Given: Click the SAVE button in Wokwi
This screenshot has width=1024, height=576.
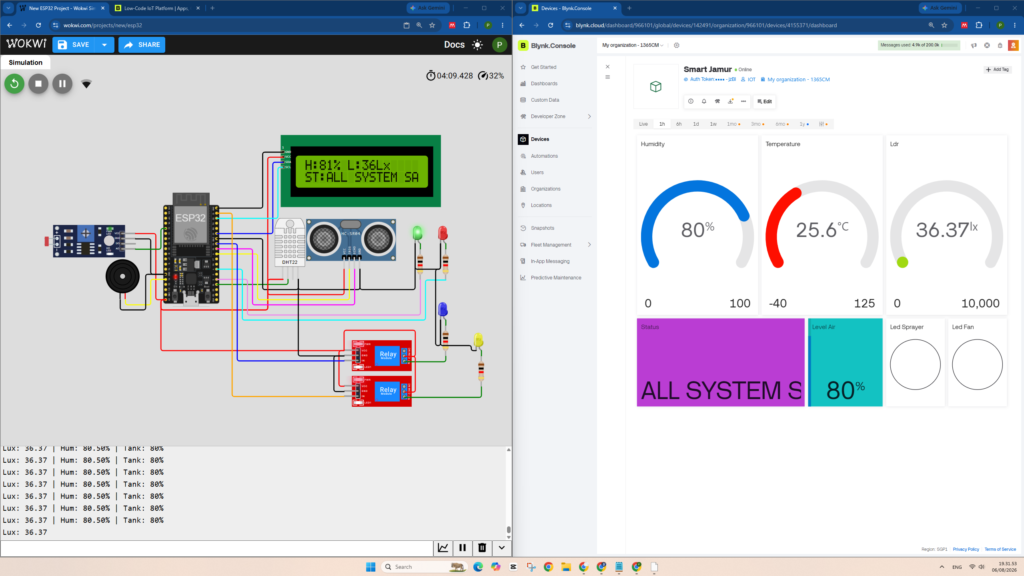Looking at the screenshot, I should 74,45.
